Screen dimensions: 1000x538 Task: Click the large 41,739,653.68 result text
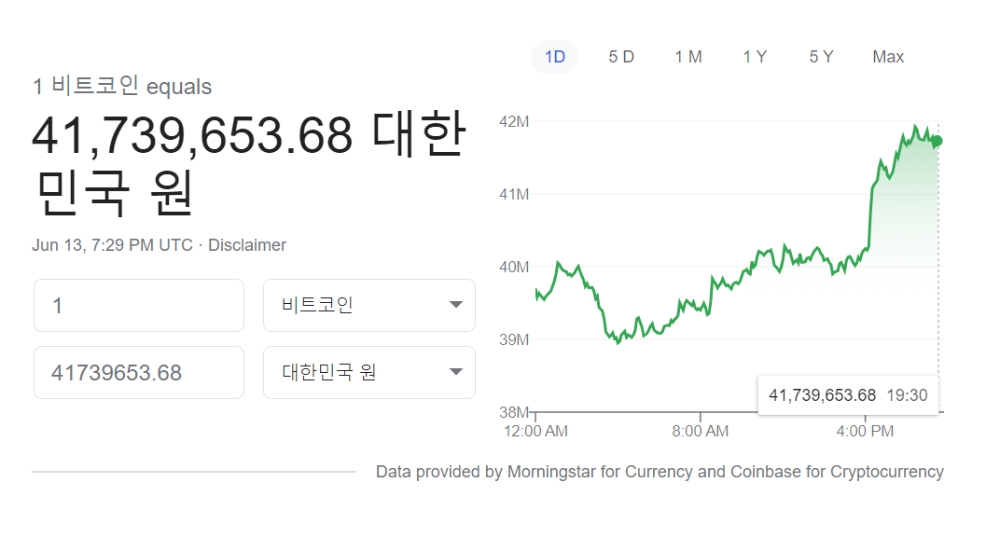pyautogui.click(x=192, y=135)
